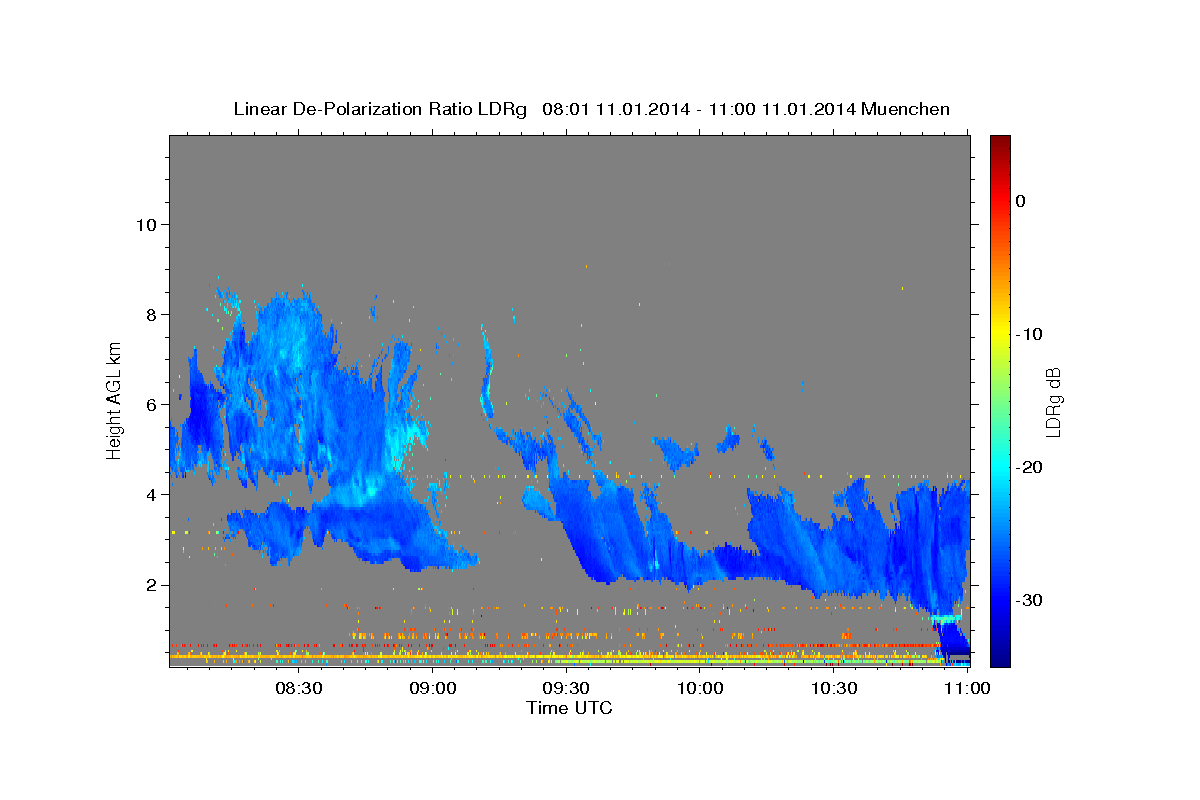This screenshot has width=1200, height=800.
Task: Click the colorbar label 0
Action: [1020, 201]
